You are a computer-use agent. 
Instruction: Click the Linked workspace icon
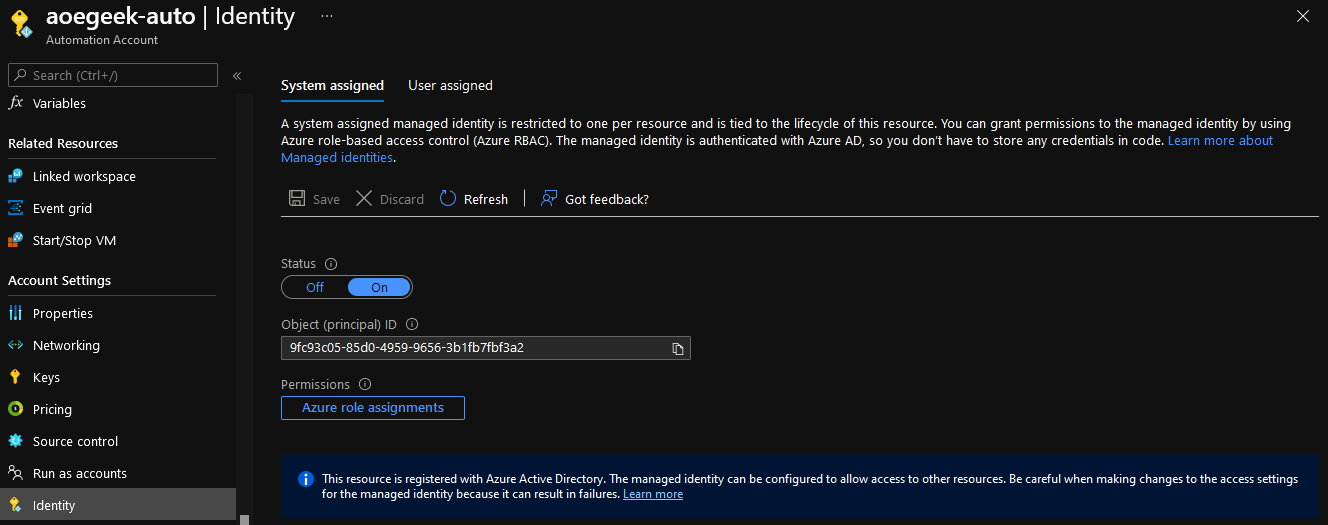[x=15, y=176]
